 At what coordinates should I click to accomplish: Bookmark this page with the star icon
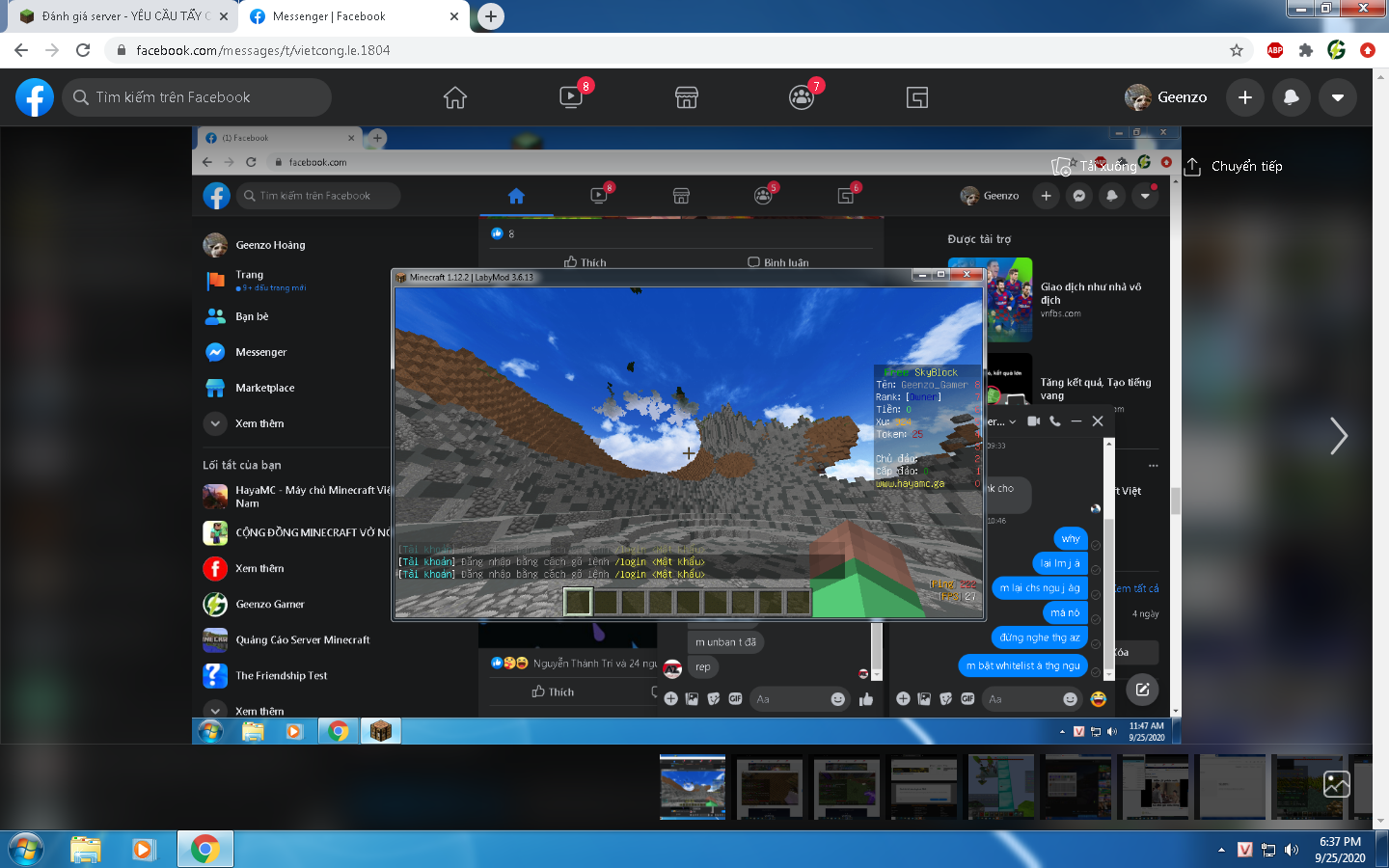pos(1237,50)
